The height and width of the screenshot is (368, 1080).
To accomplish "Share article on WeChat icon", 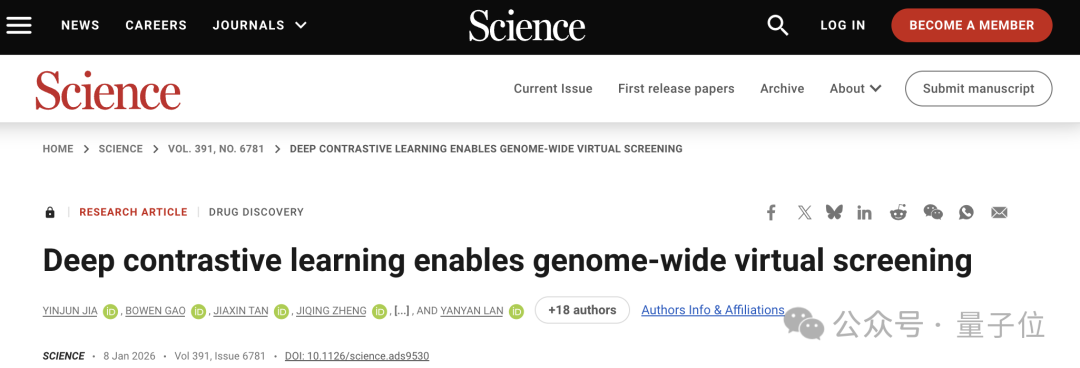I will point(933,212).
